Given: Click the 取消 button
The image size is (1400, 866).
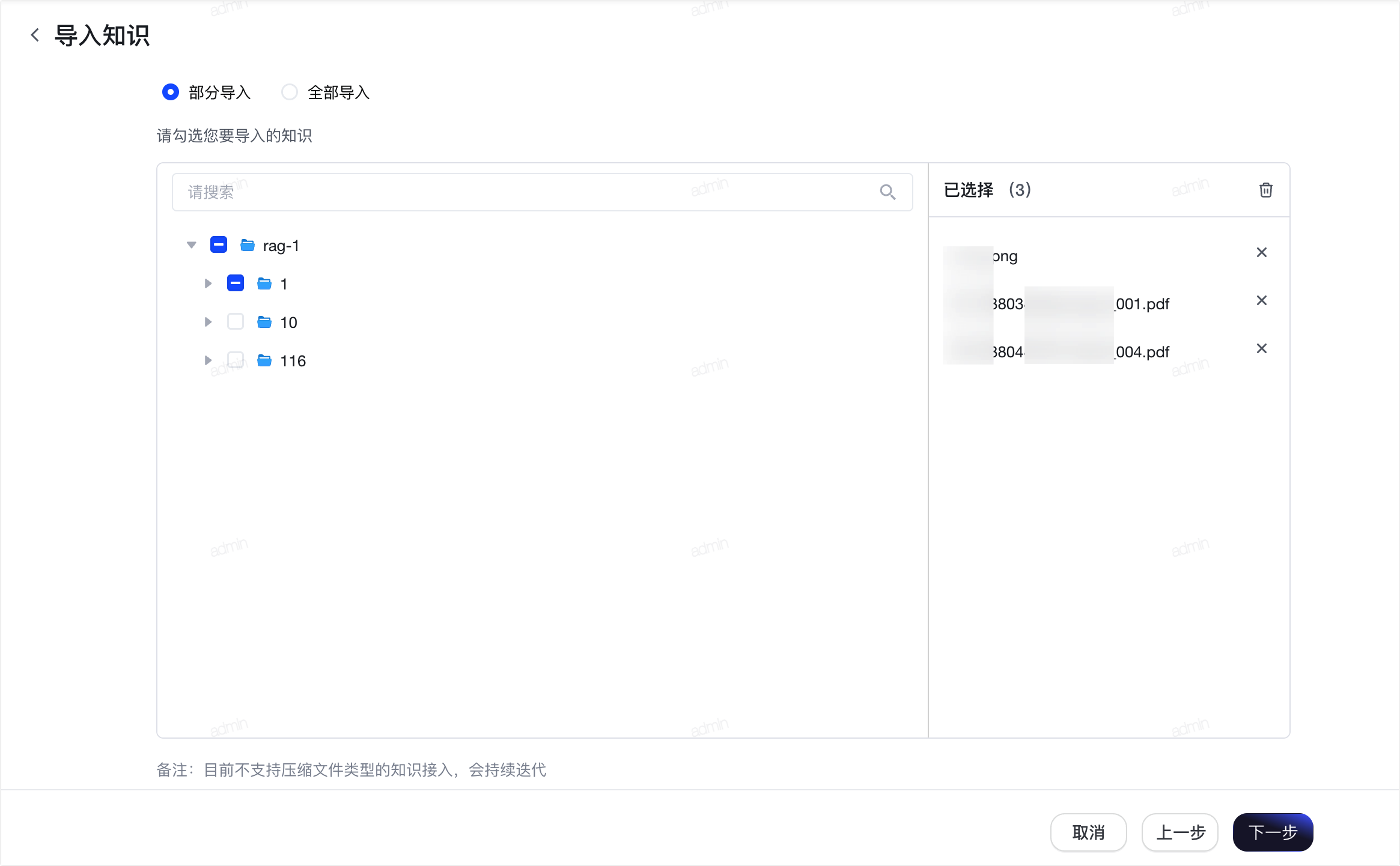Looking at the screenshot, I should click(1088, 832).
